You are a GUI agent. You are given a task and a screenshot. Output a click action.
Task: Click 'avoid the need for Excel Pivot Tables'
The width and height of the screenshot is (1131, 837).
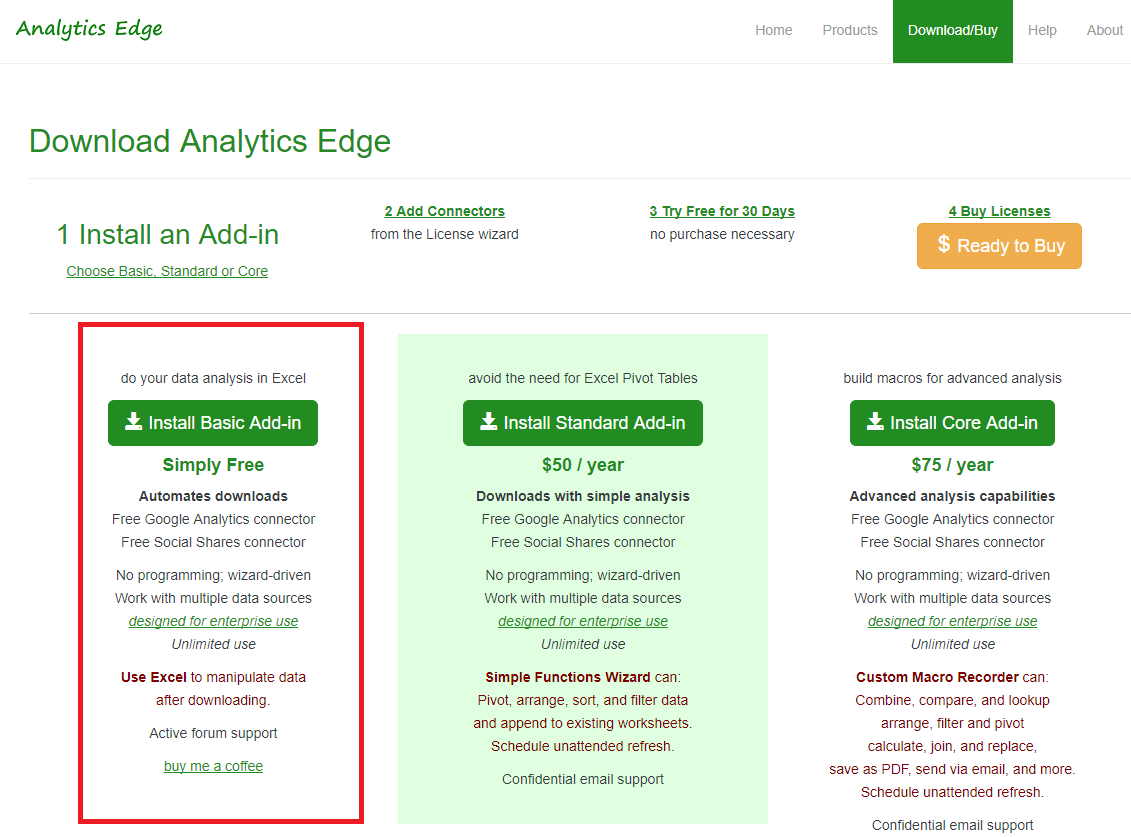[x=583, y=378]
